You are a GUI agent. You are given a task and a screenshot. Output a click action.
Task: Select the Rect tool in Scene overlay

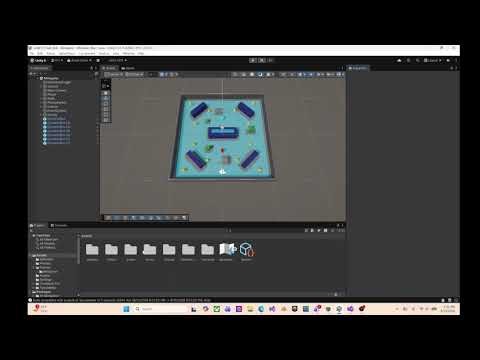[x=106, y=114]
